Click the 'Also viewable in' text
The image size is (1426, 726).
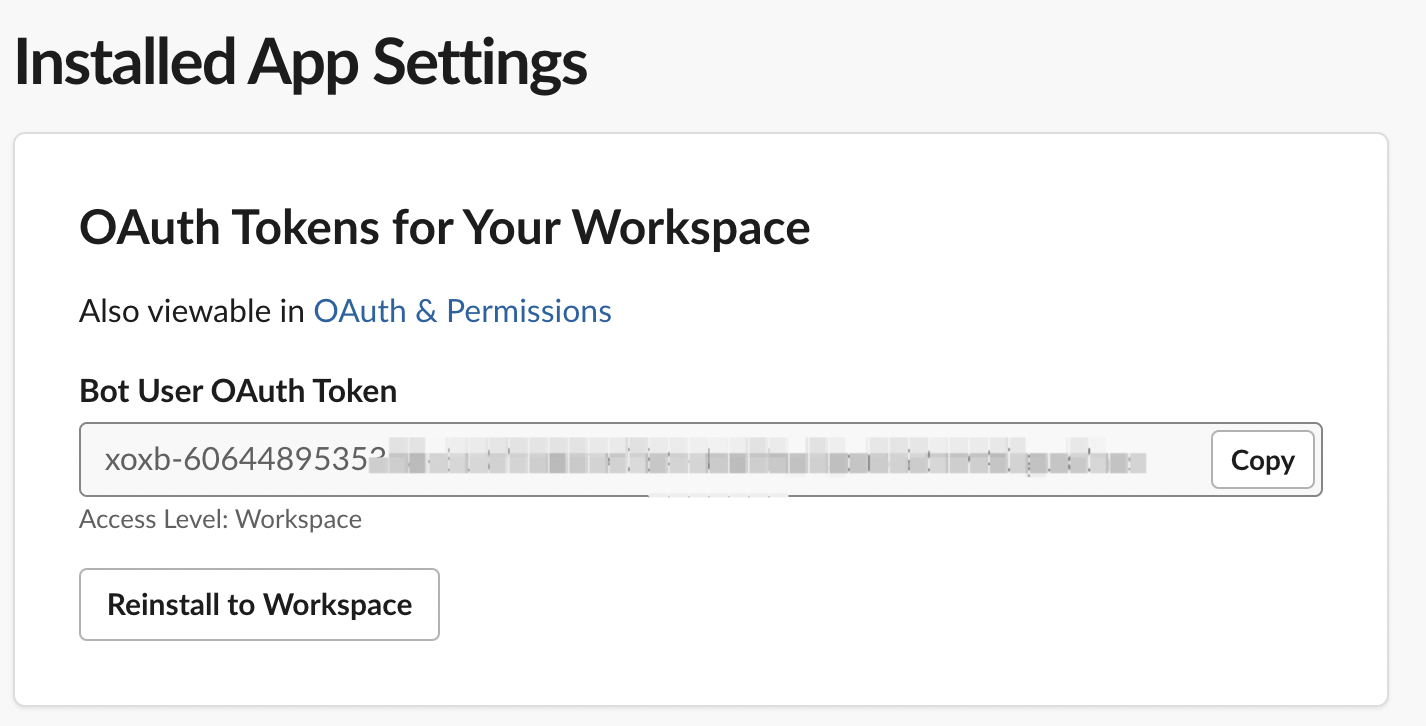(x=192, y=311)
